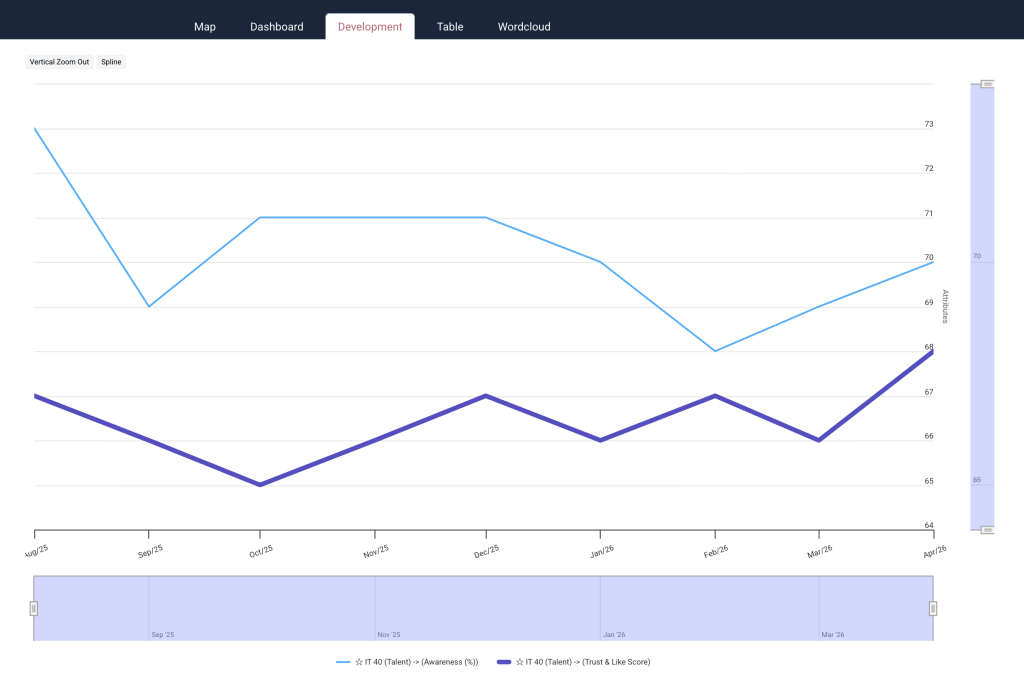Enable Spline line smoothing
The image size is (1024, 688).
(111, 62)
